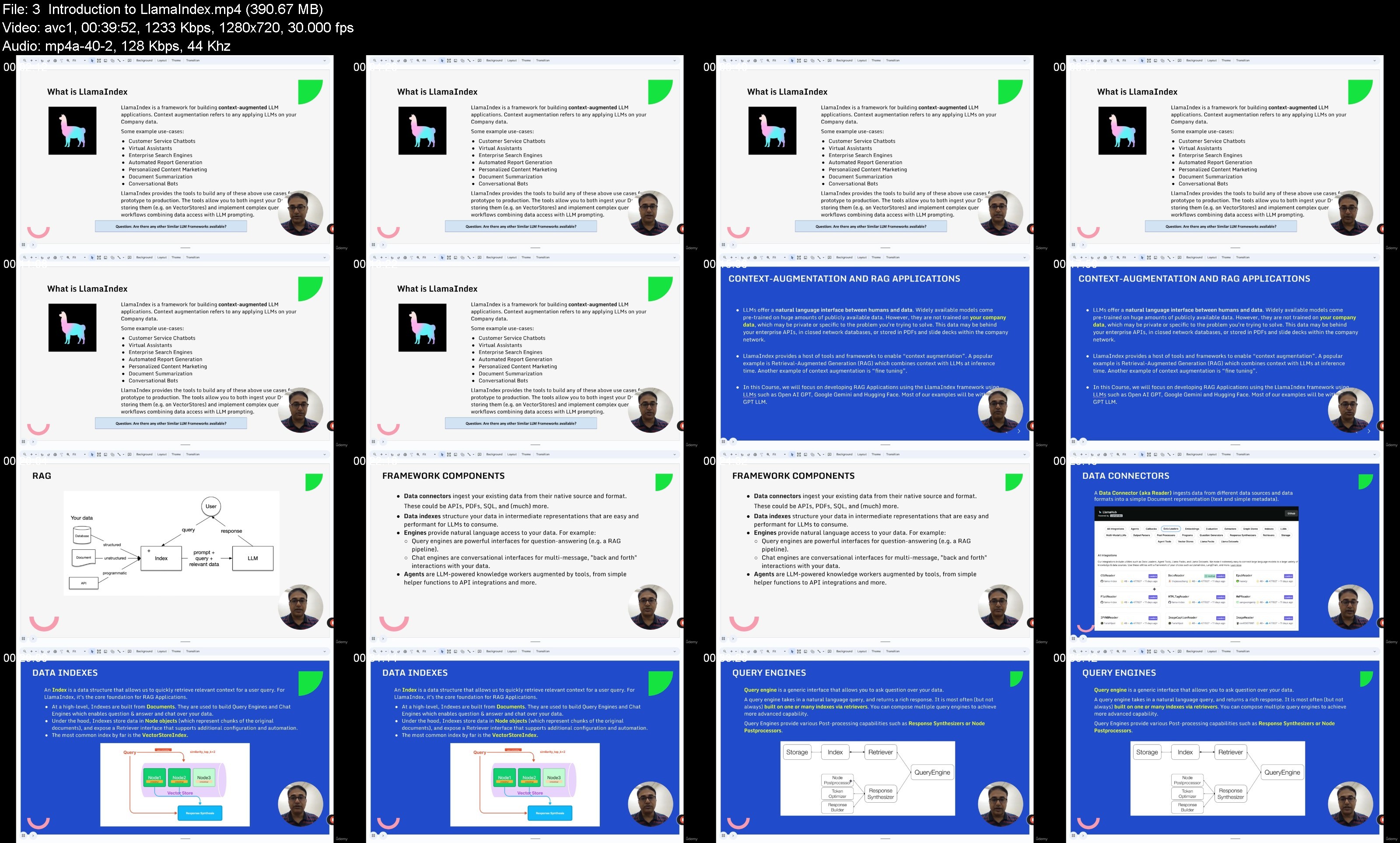Select cursor tool in RAG thumbnail toolbar
The width and height of the screenshot is (1400, 843).
coord(93,455)
